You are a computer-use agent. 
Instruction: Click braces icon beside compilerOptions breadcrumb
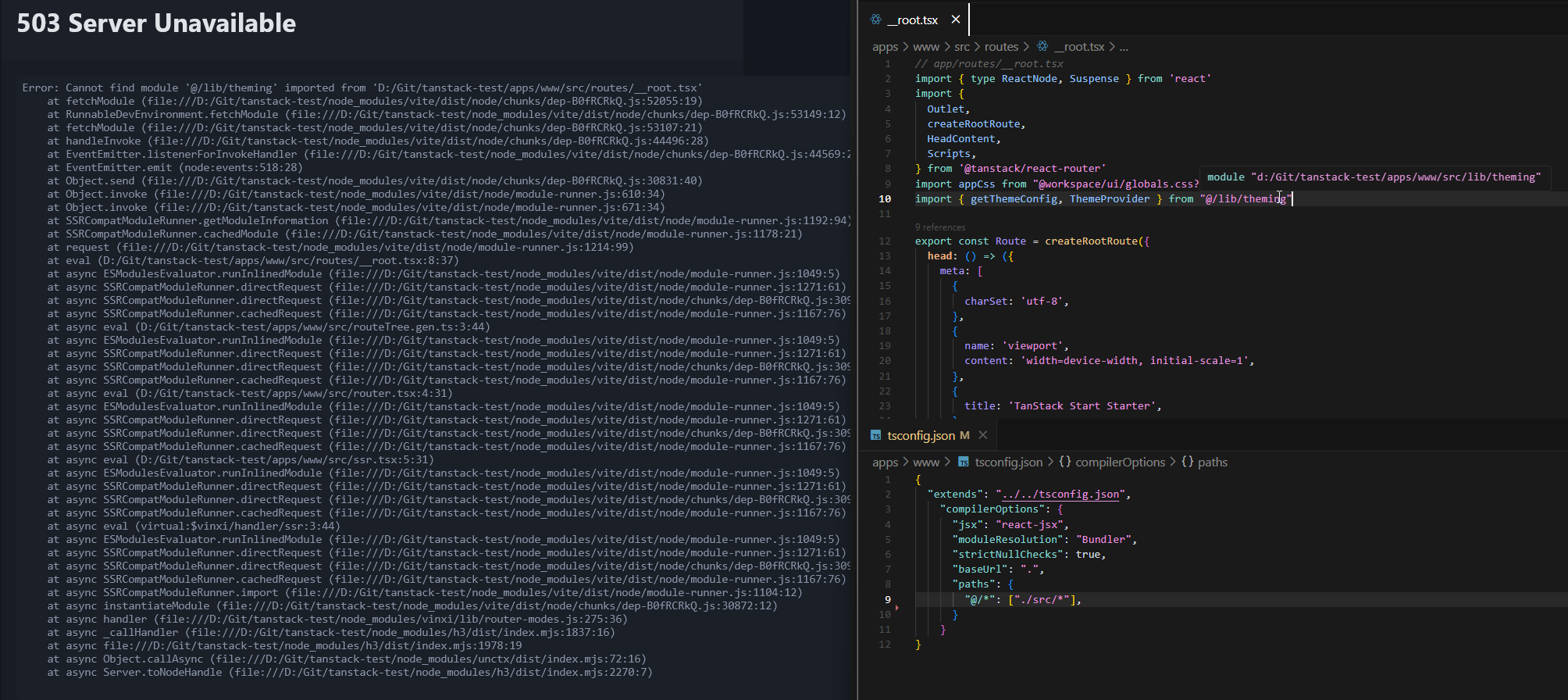coord(1065,462)
